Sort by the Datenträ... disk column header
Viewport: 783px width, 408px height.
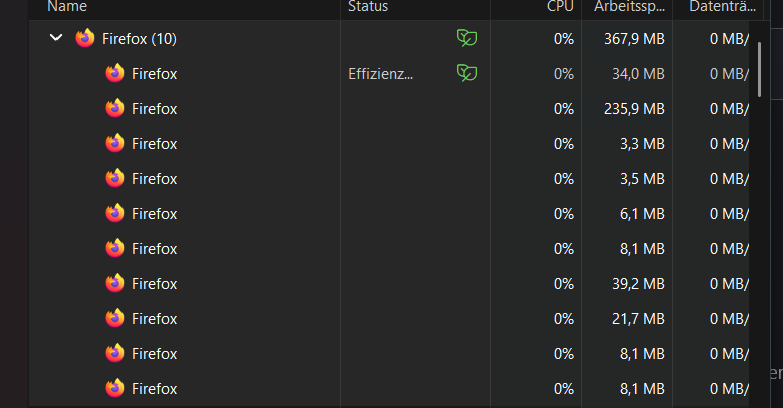point(718,7)
